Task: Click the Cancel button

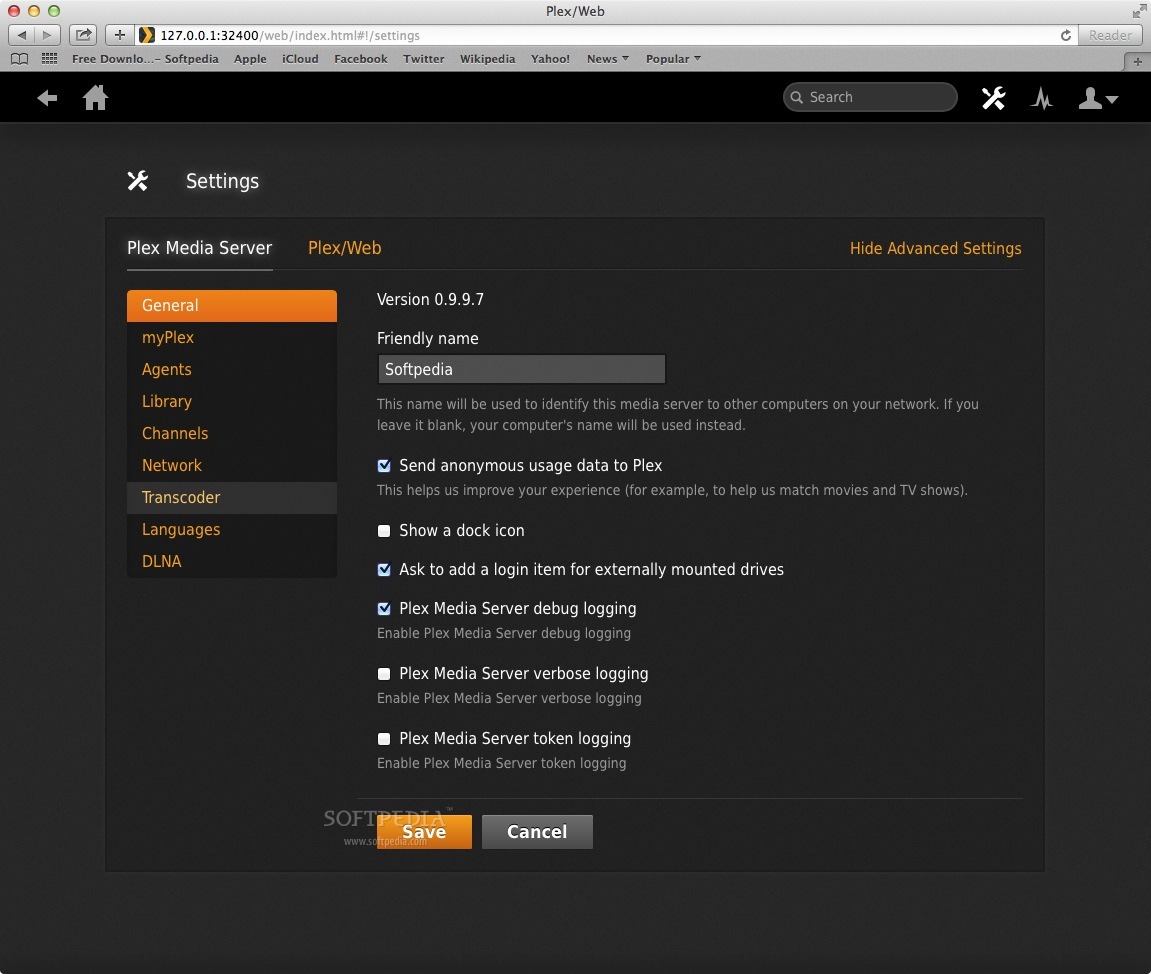Action: (537, 832)
